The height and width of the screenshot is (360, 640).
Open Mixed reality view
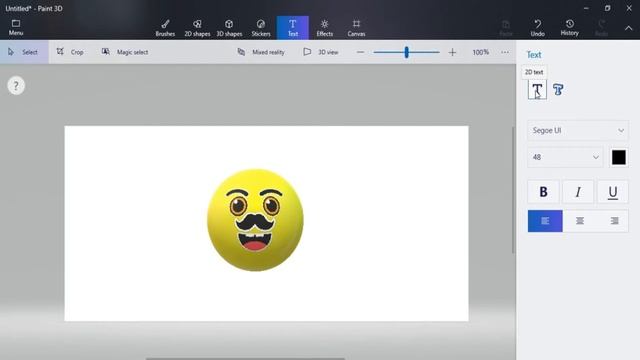pos(261,52)
